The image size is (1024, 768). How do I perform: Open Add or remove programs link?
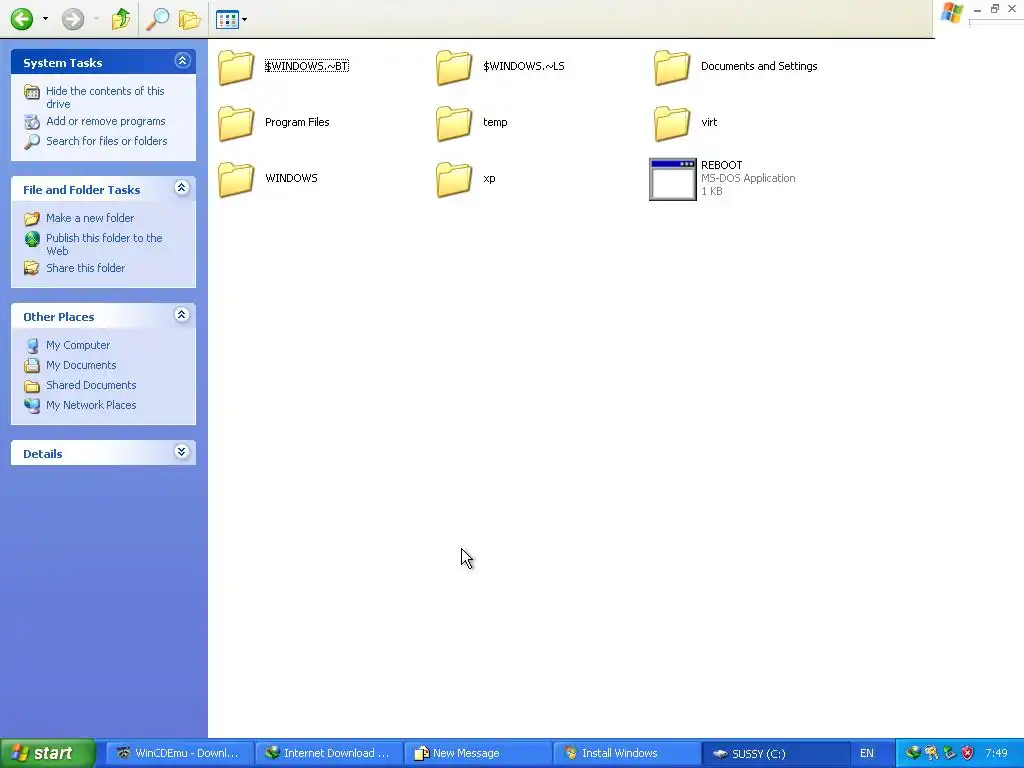[x=105, y=121]
